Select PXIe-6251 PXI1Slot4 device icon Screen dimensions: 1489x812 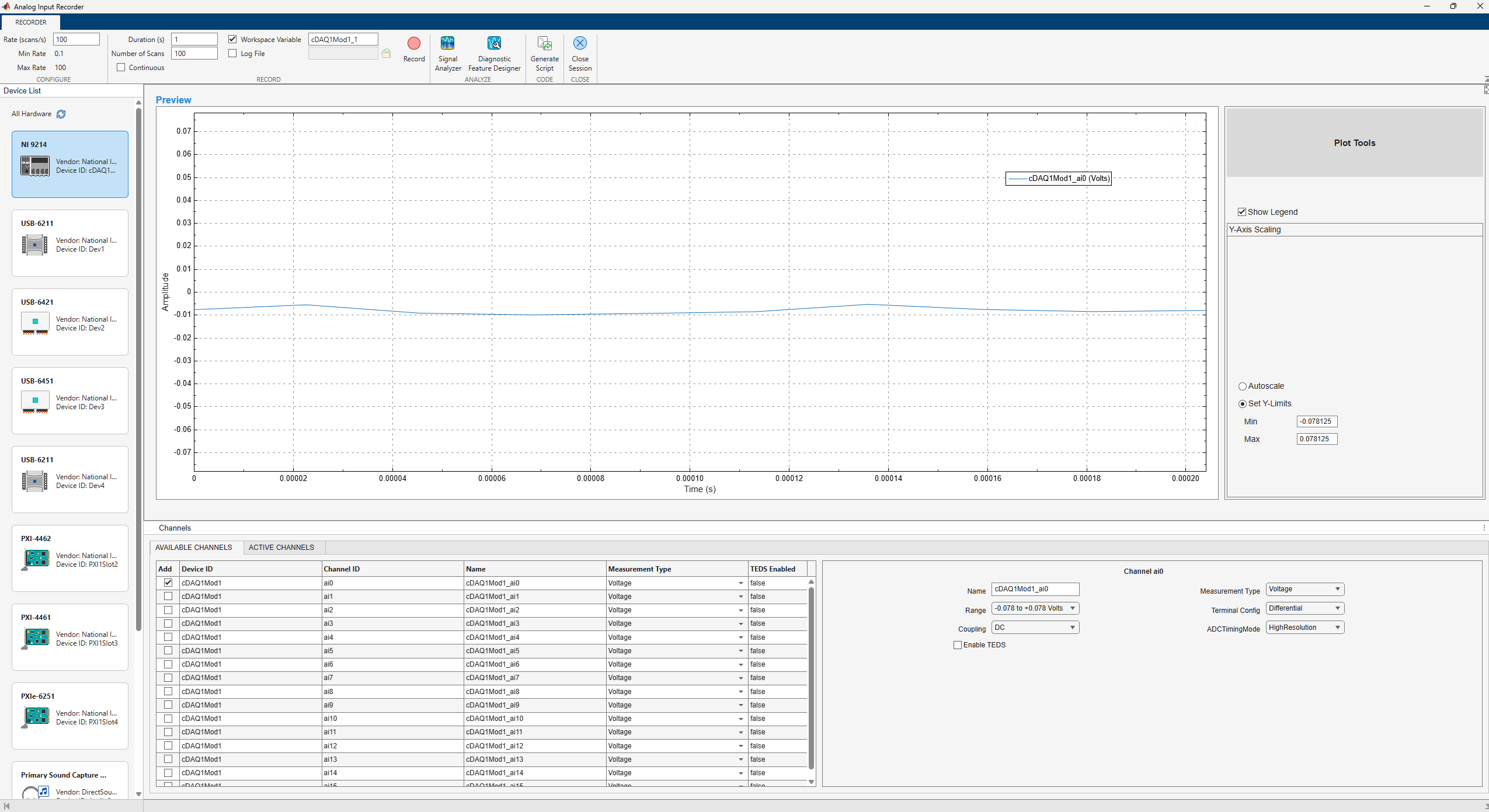[36, 717]
